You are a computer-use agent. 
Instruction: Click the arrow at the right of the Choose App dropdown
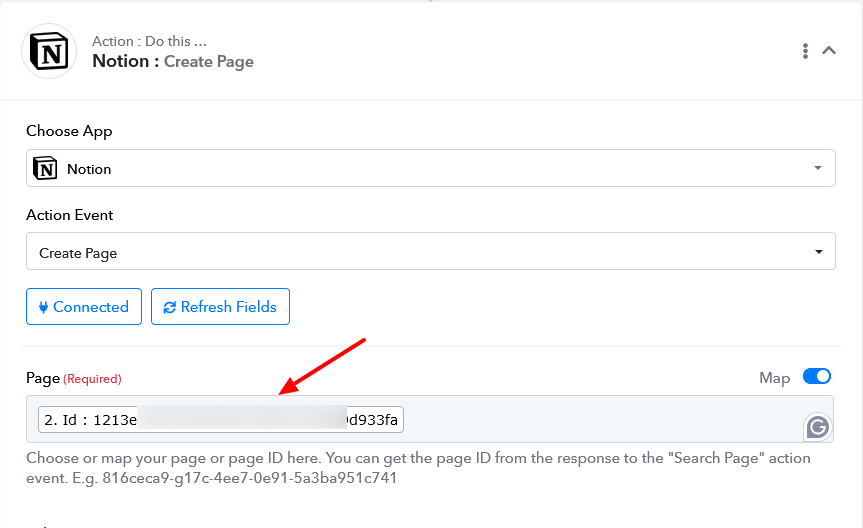pyautogui.click(x=818, y=168)
